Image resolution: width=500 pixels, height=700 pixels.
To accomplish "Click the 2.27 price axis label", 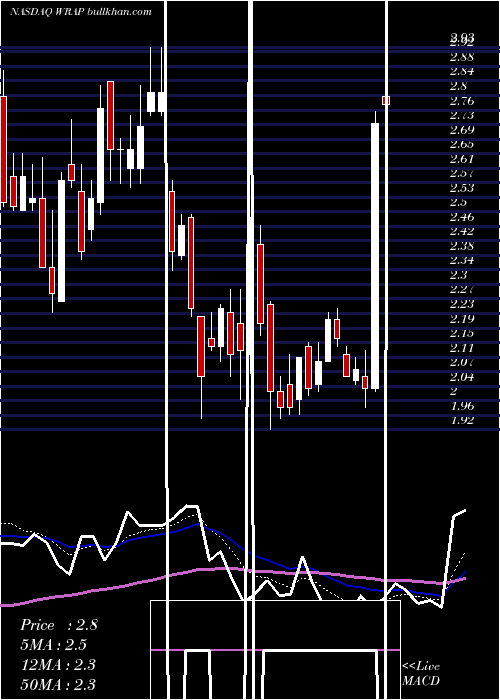I will point(462,289).
